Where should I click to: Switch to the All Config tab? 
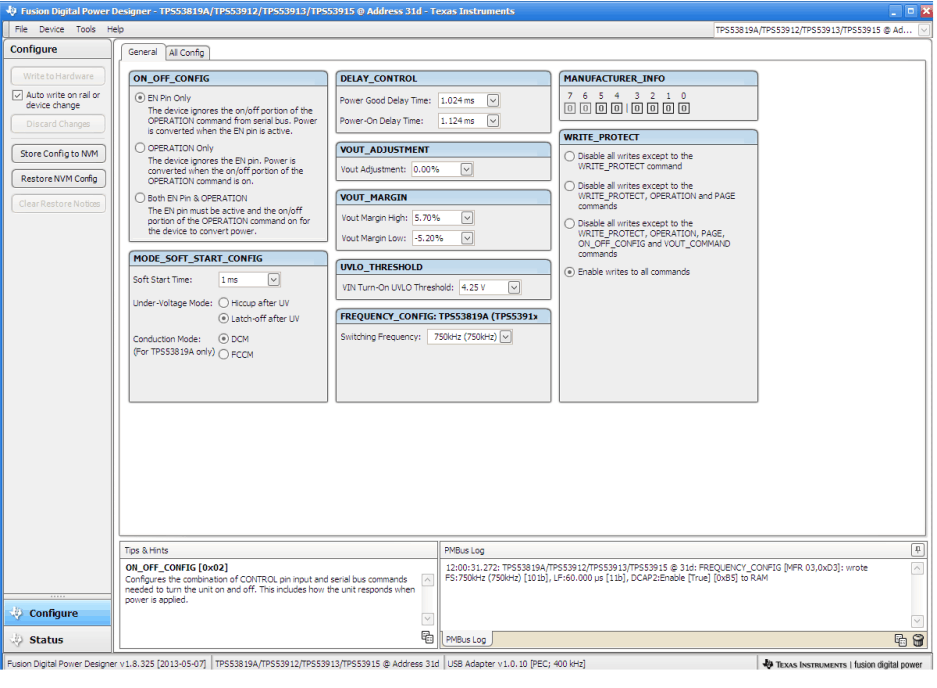[187, 52]
